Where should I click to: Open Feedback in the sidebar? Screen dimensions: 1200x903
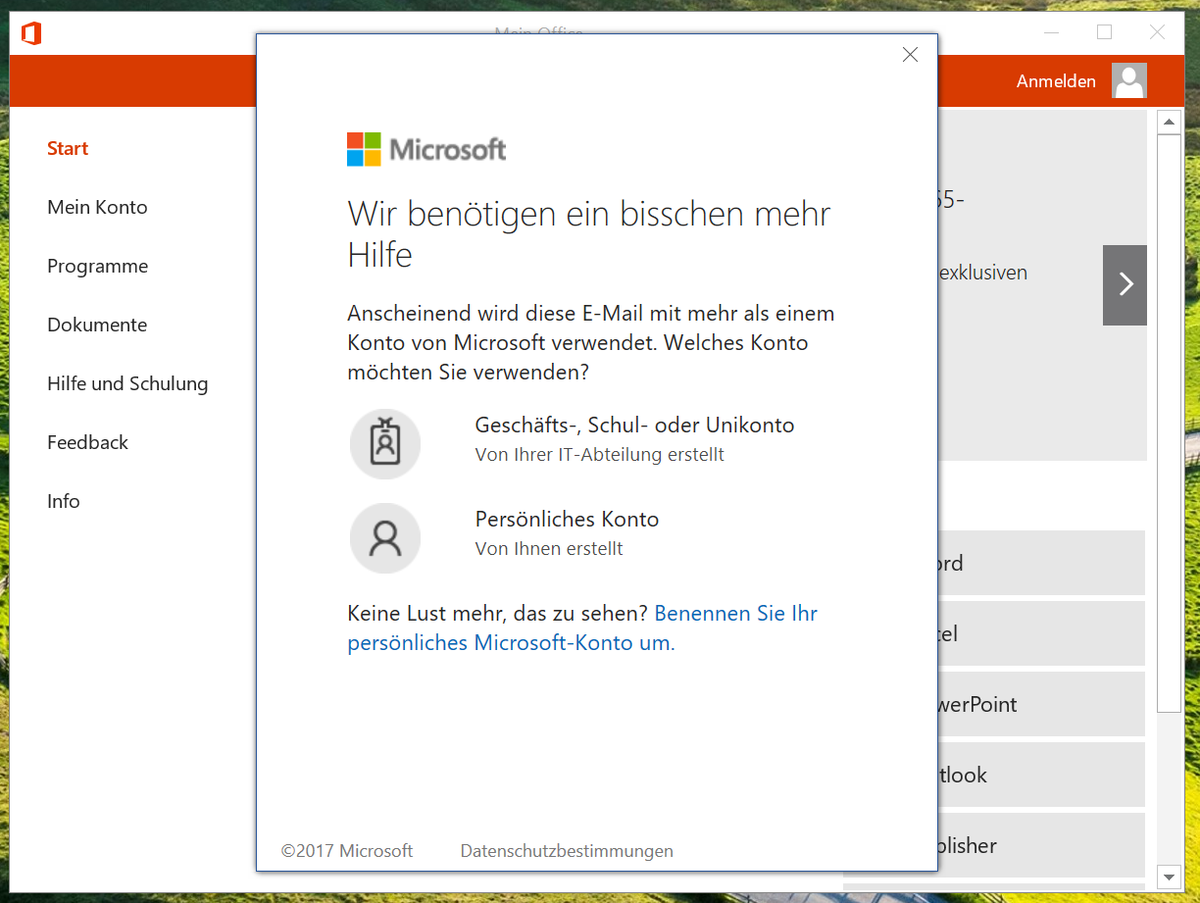88,442
